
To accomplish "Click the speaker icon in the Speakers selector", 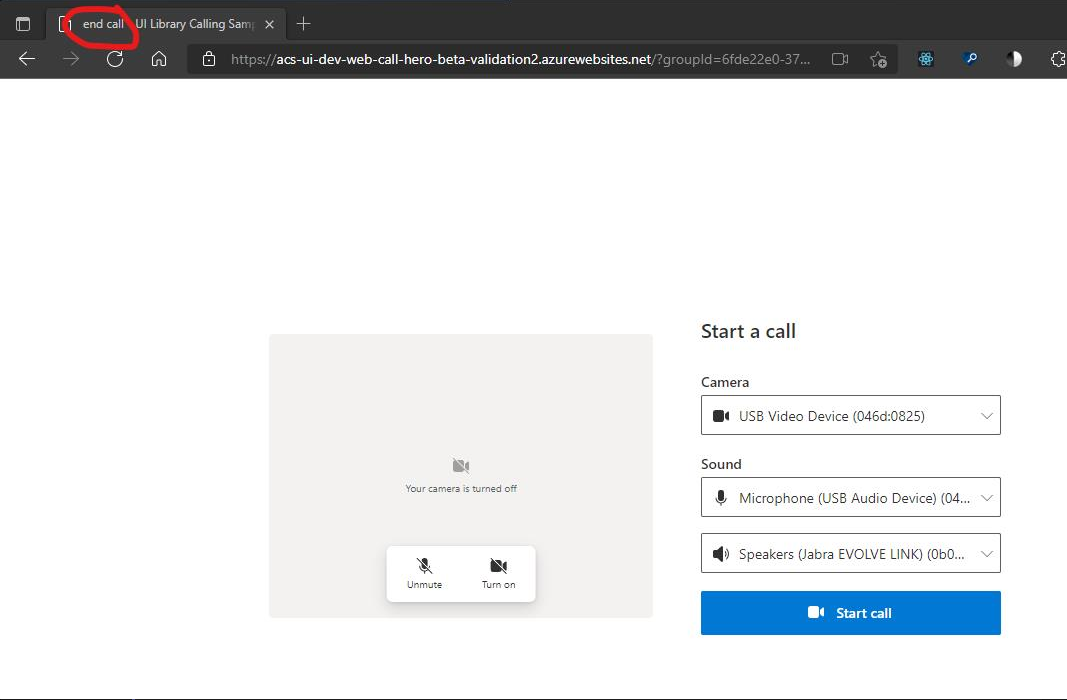I will pyautogui.click(x=721, y=553).
